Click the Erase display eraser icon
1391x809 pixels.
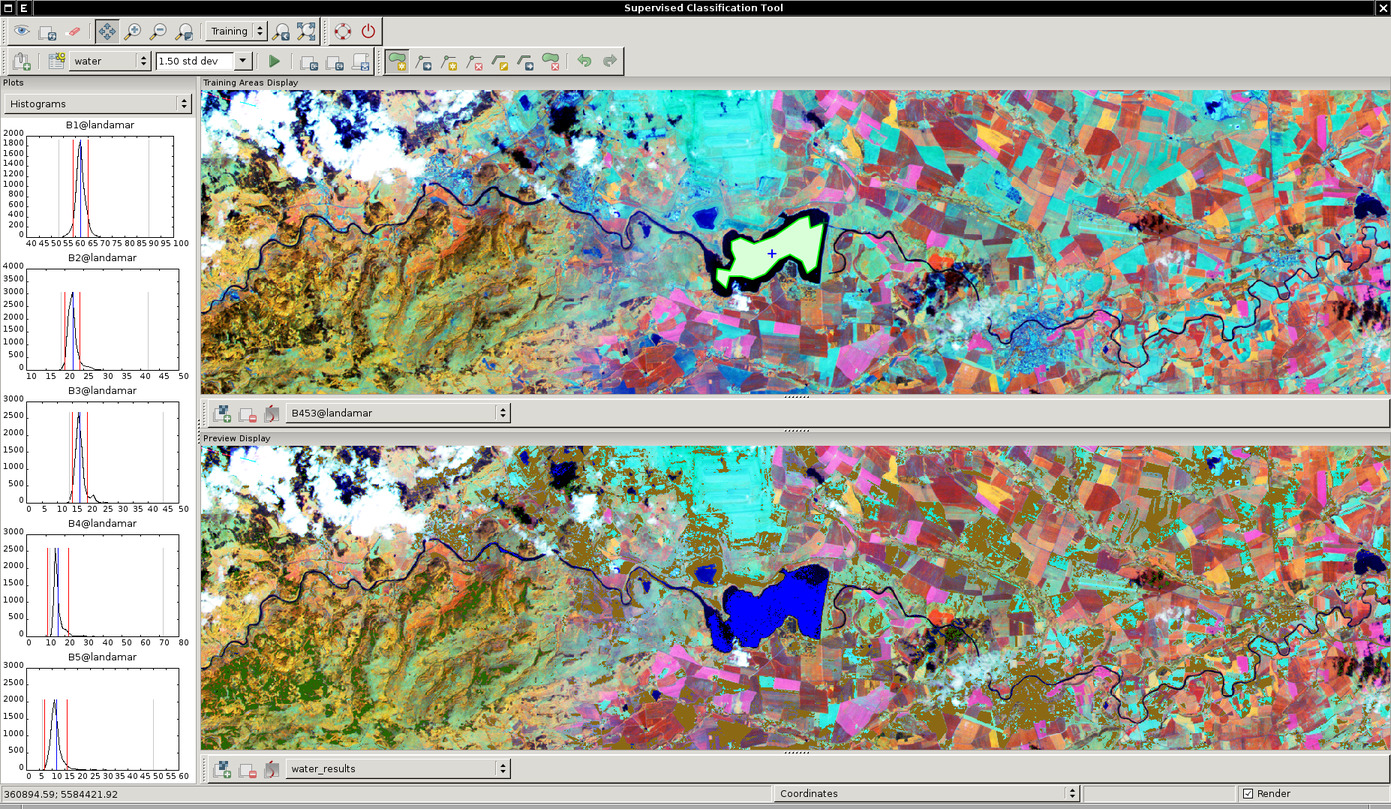73,31
